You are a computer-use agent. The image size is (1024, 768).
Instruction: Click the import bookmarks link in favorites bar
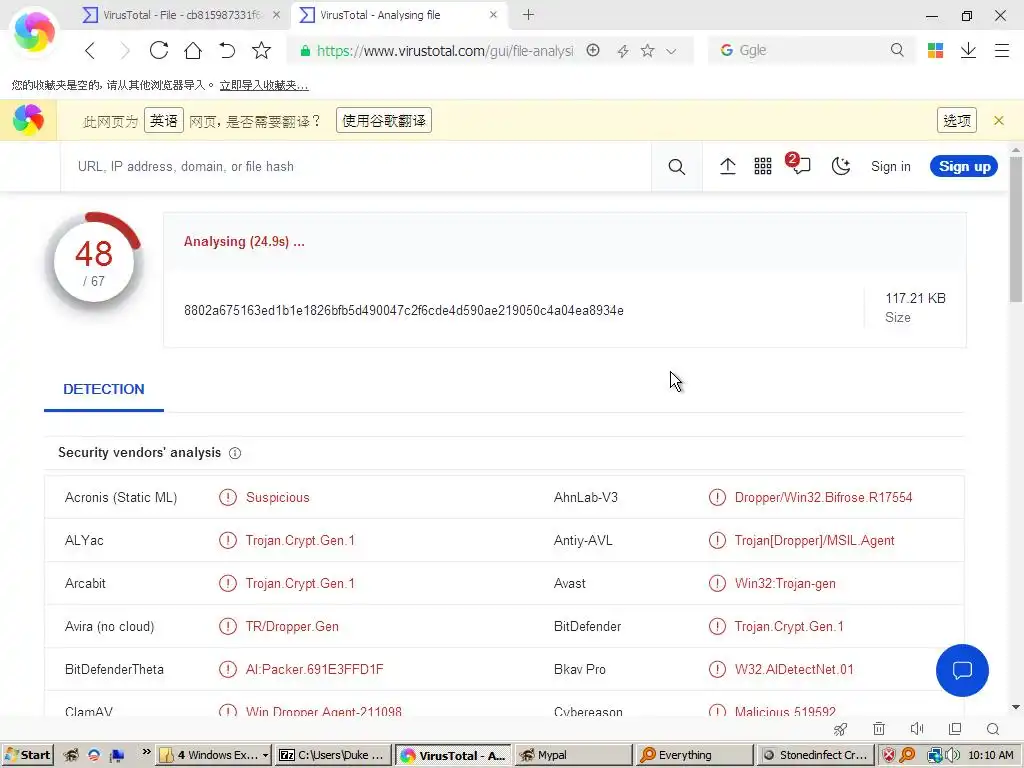click(264, 85)
